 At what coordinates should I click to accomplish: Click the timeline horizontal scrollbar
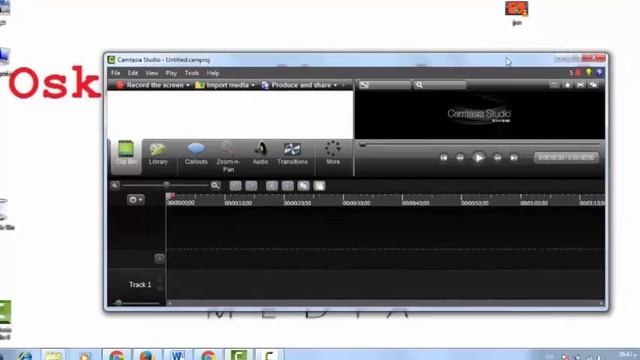pos(385,303)
